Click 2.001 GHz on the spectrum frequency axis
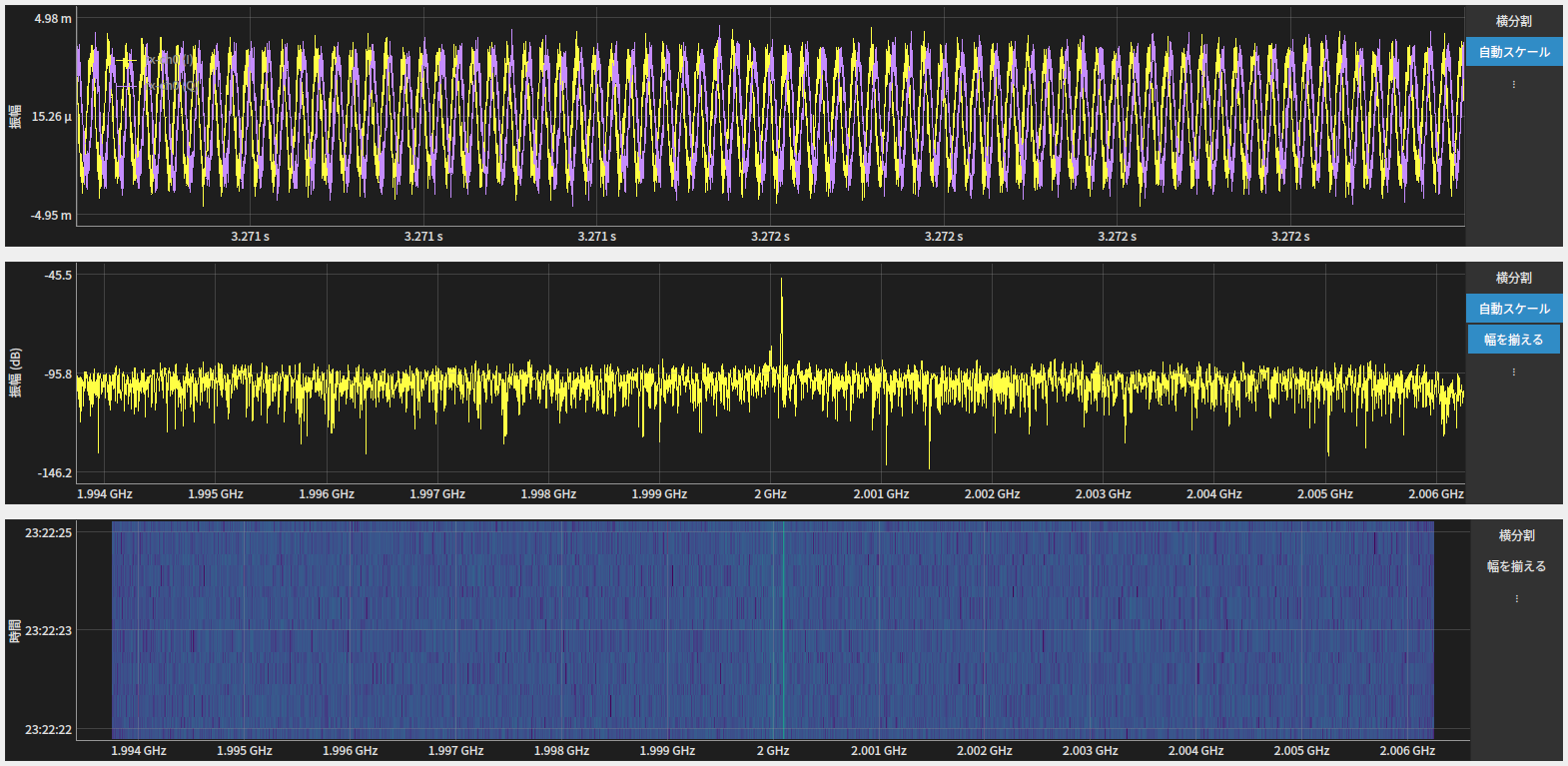 point(881,494)
